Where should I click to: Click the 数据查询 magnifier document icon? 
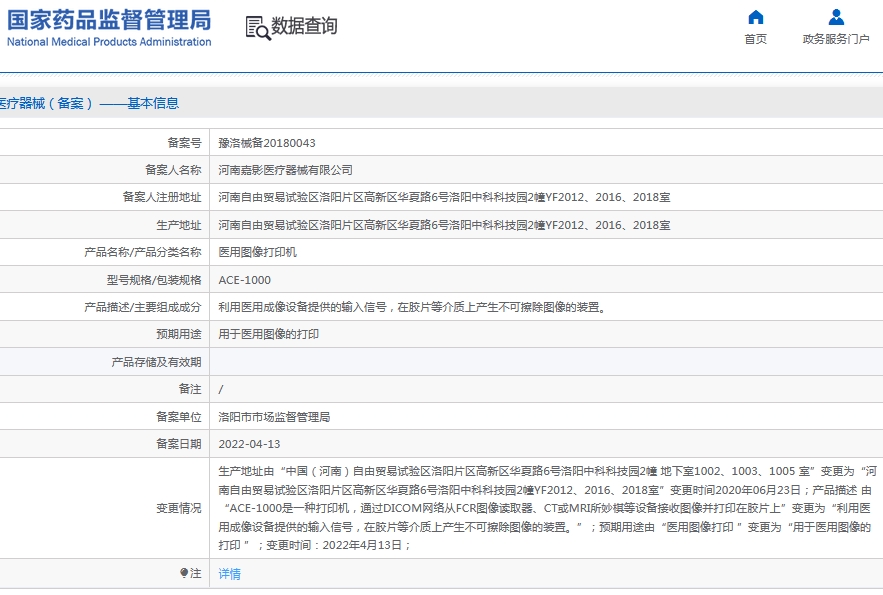[258, 28]
